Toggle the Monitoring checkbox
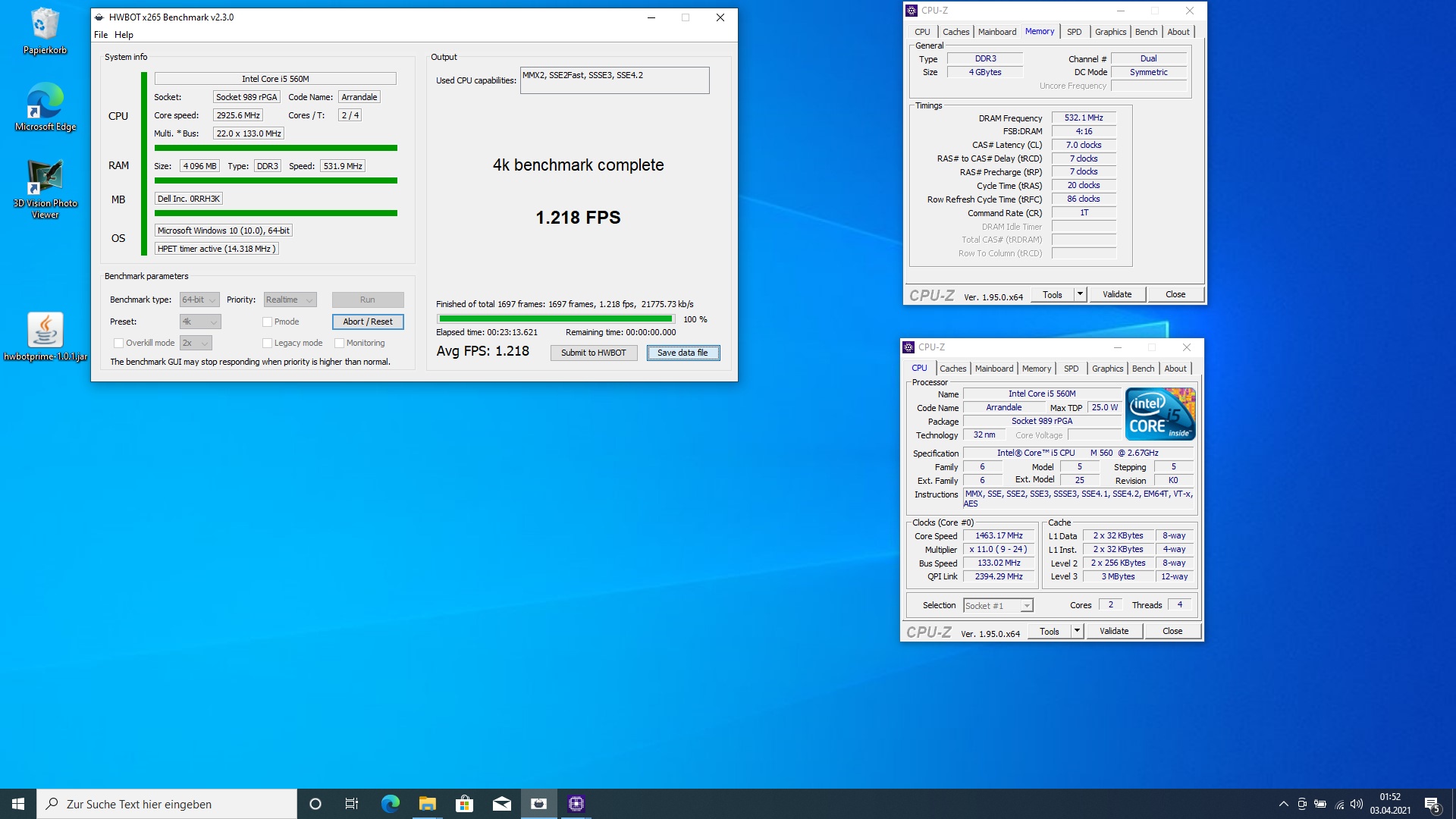 [x=339, y=343]
